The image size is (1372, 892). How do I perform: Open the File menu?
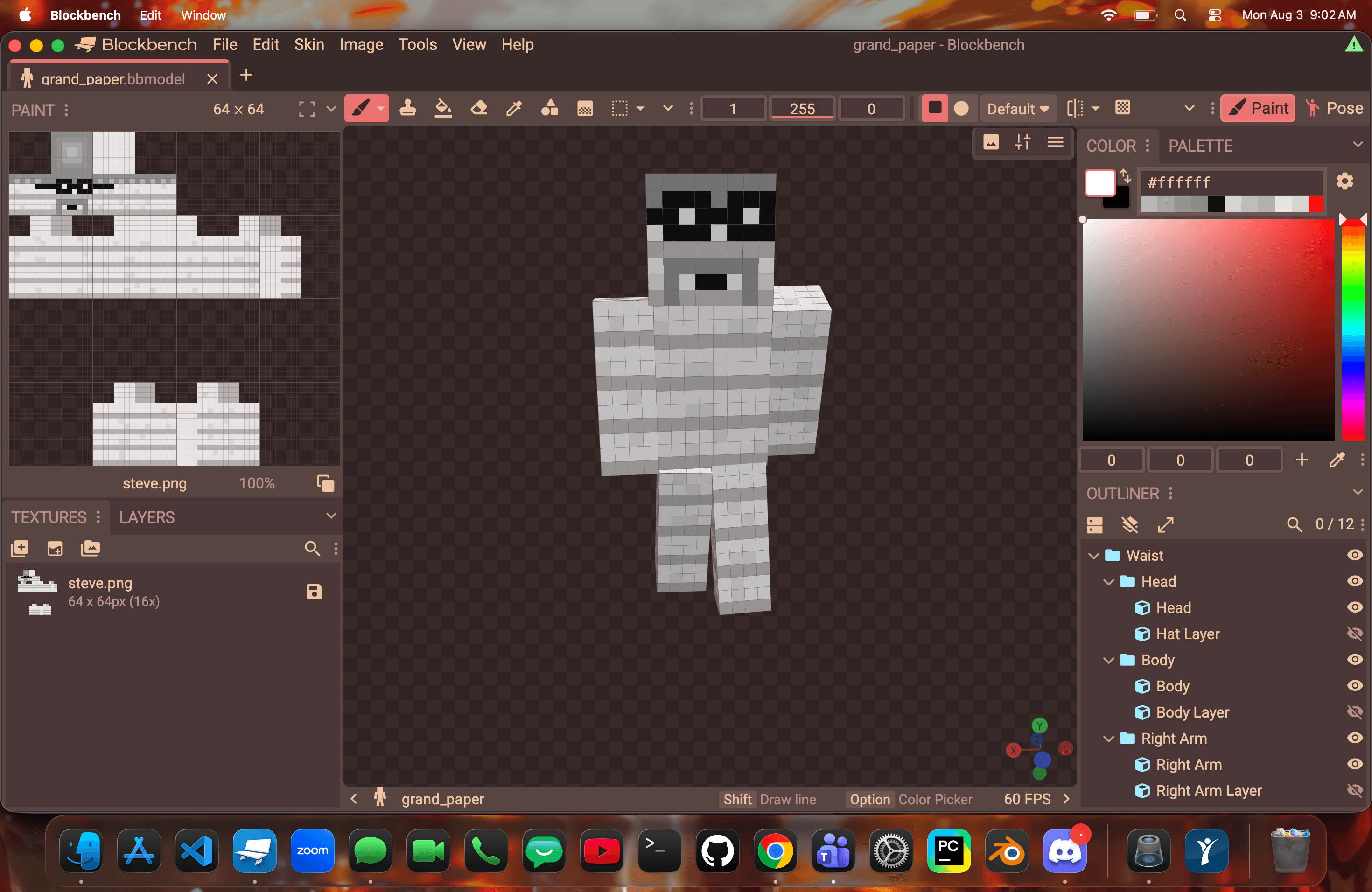(x=225, y=44)
